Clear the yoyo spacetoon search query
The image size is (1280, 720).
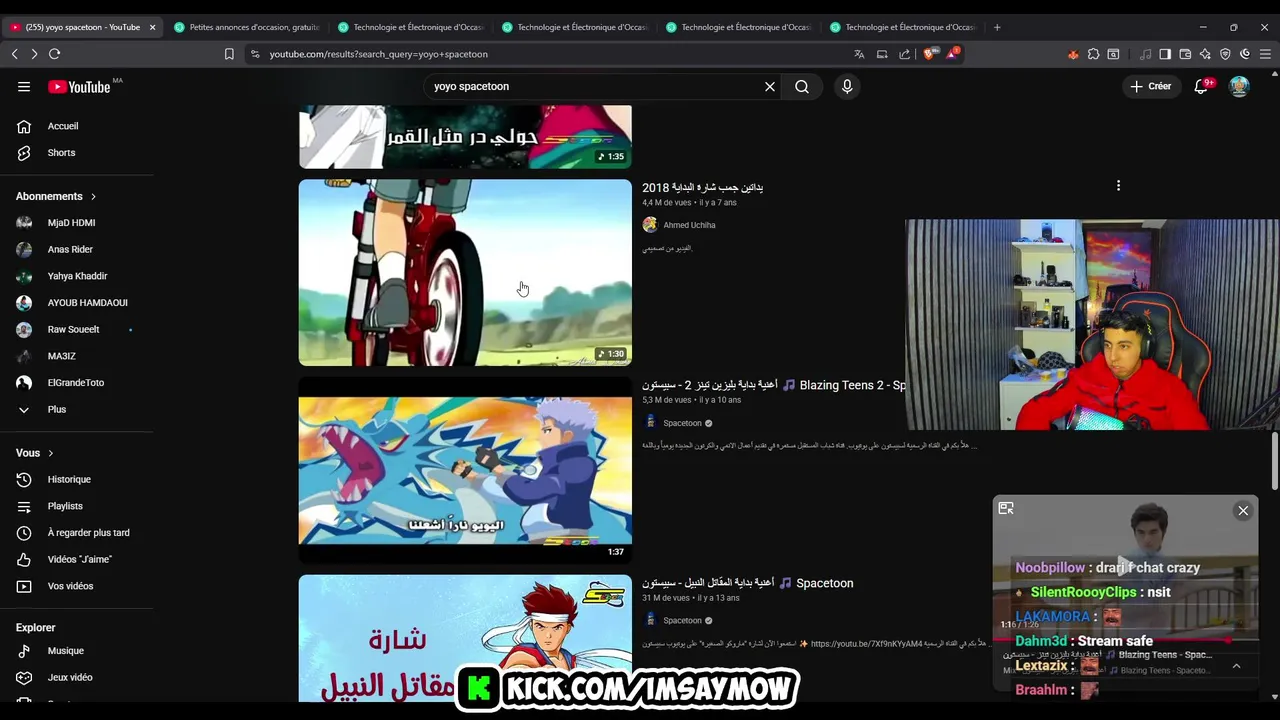click(x=770, y=87)
